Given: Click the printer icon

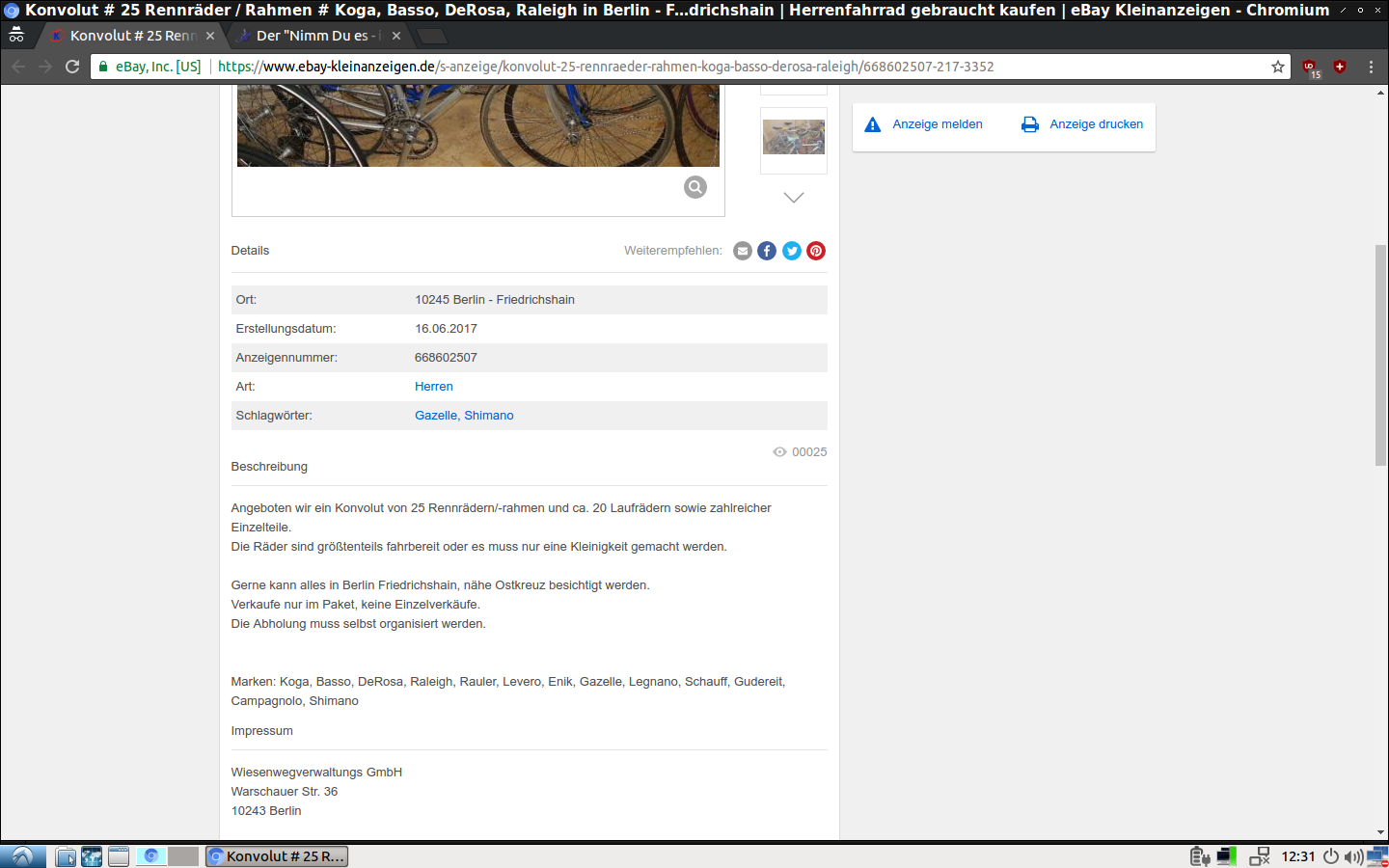Looking at the screenshot, I should 1030,124.
